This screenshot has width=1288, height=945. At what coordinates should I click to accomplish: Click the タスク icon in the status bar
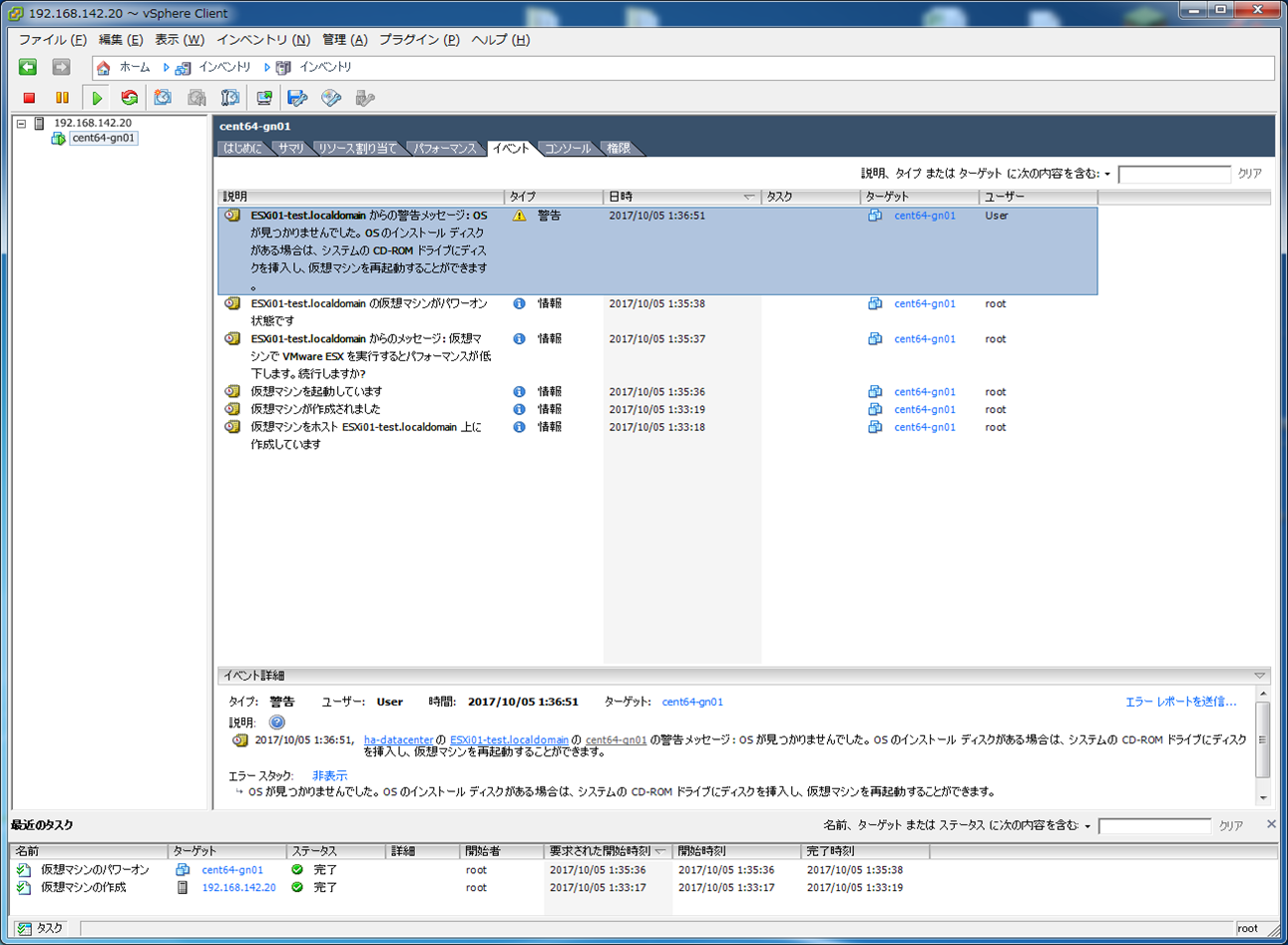pyautogui.click(x=25, y=928)
